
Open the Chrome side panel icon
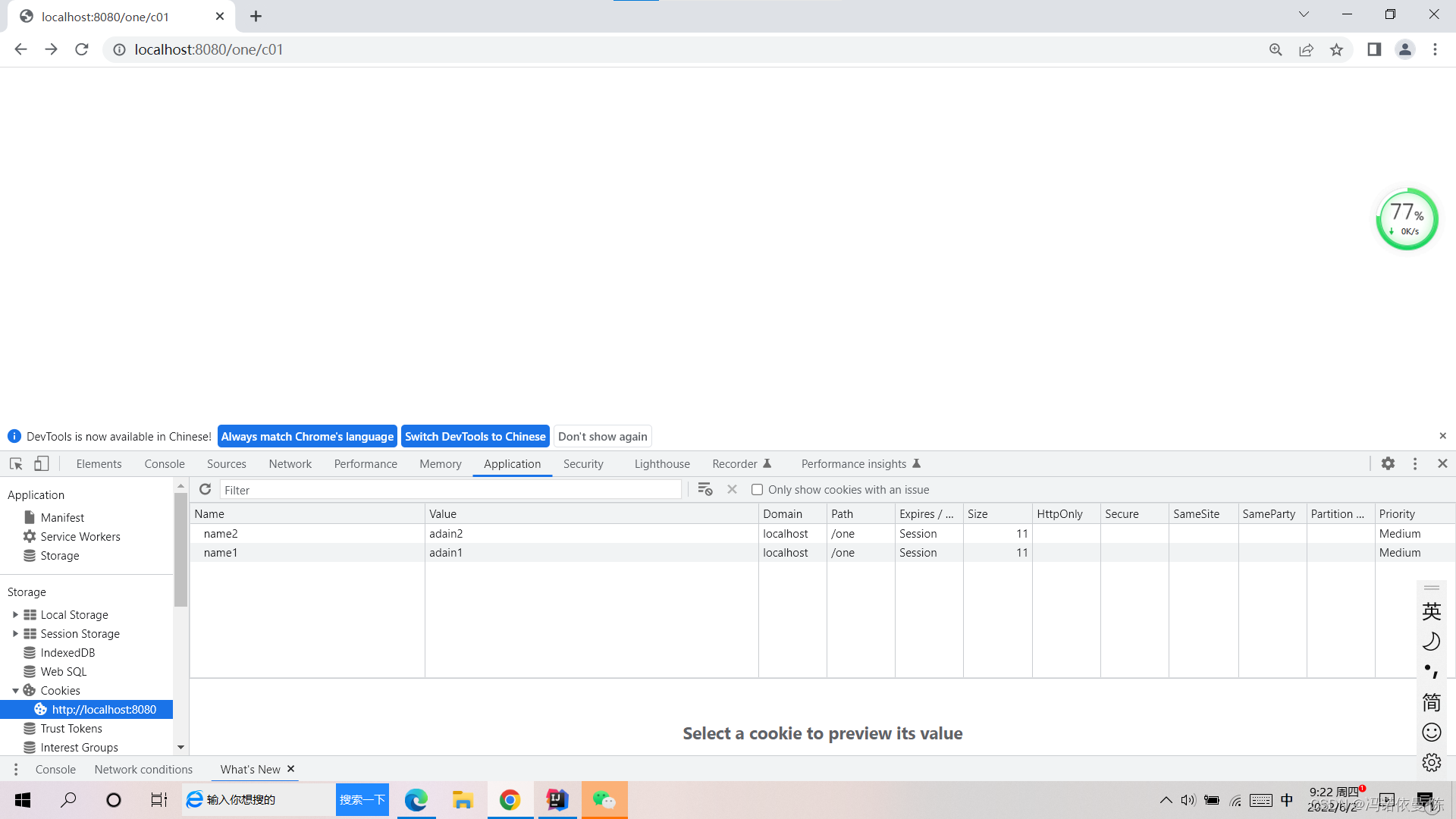[1374, 50]
